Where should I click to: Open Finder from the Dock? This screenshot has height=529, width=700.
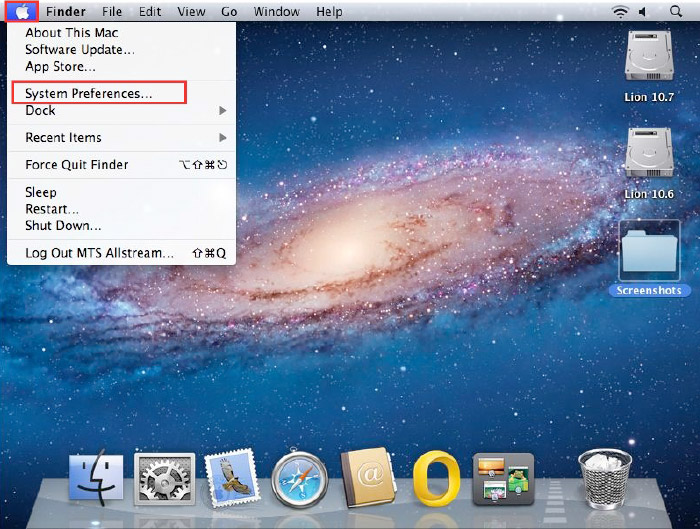coord(96,479)
